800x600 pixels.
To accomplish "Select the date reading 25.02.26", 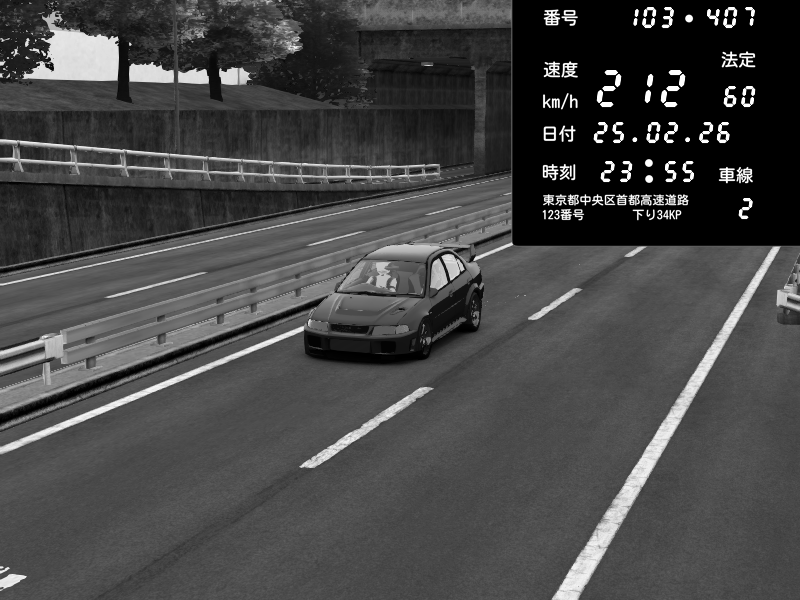I will pyautogui.click(x=662, y=133).
